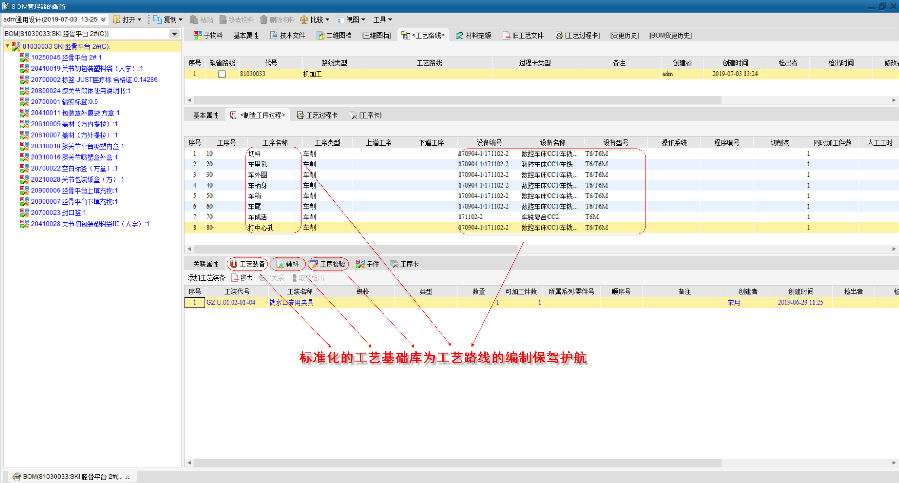899x483 pixels.
Task: Open the 打开 toolbar dropdown
Action: coord(127,19)
